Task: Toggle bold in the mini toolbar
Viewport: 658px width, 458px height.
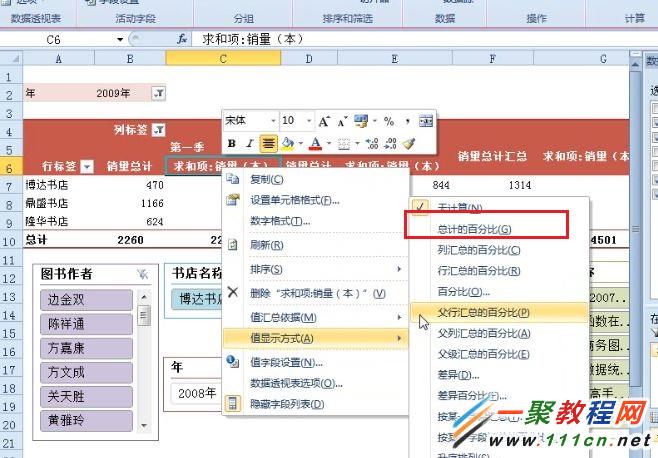Action: click(231, 144)
